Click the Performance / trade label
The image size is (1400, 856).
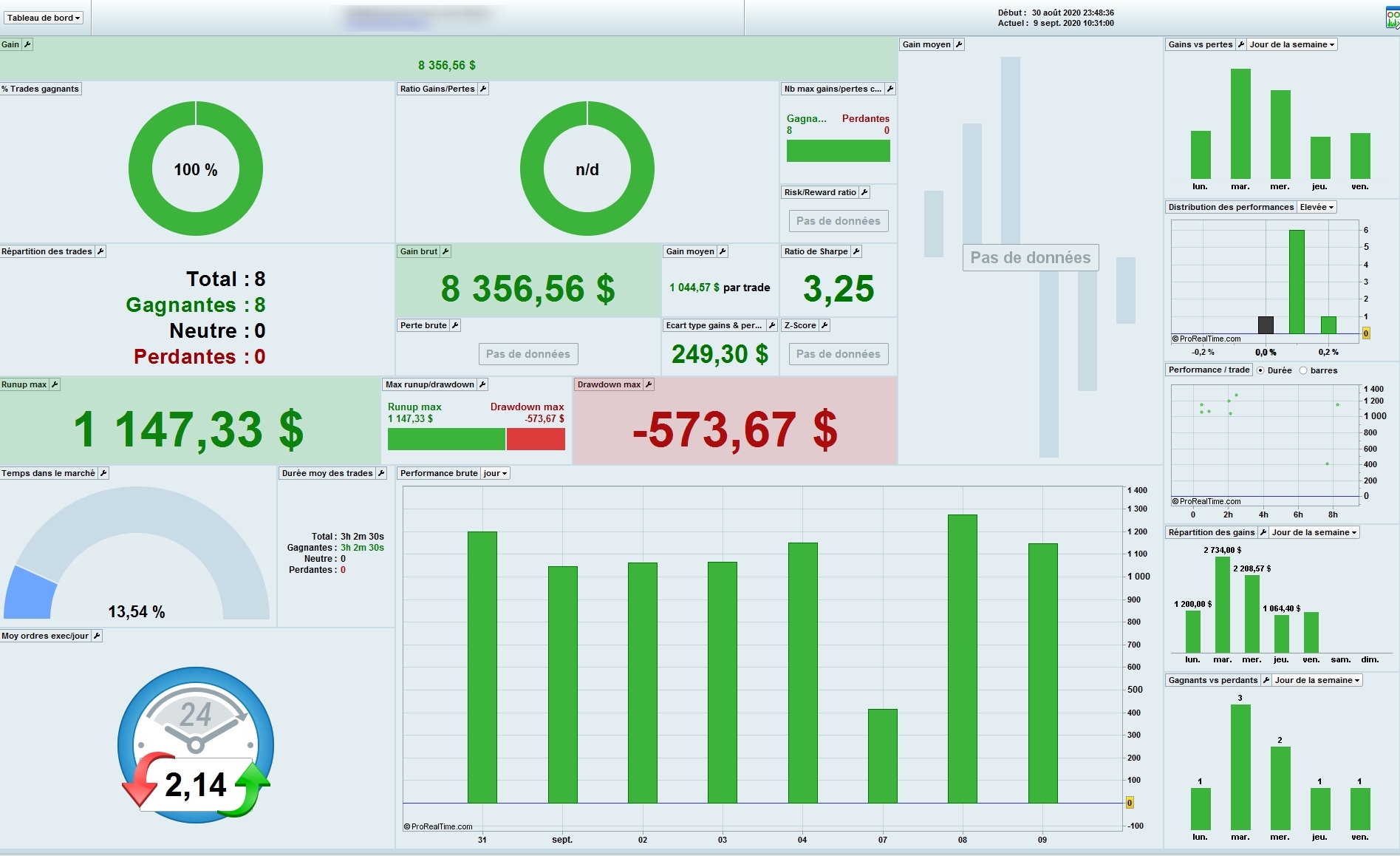(x=1209, y=370)
